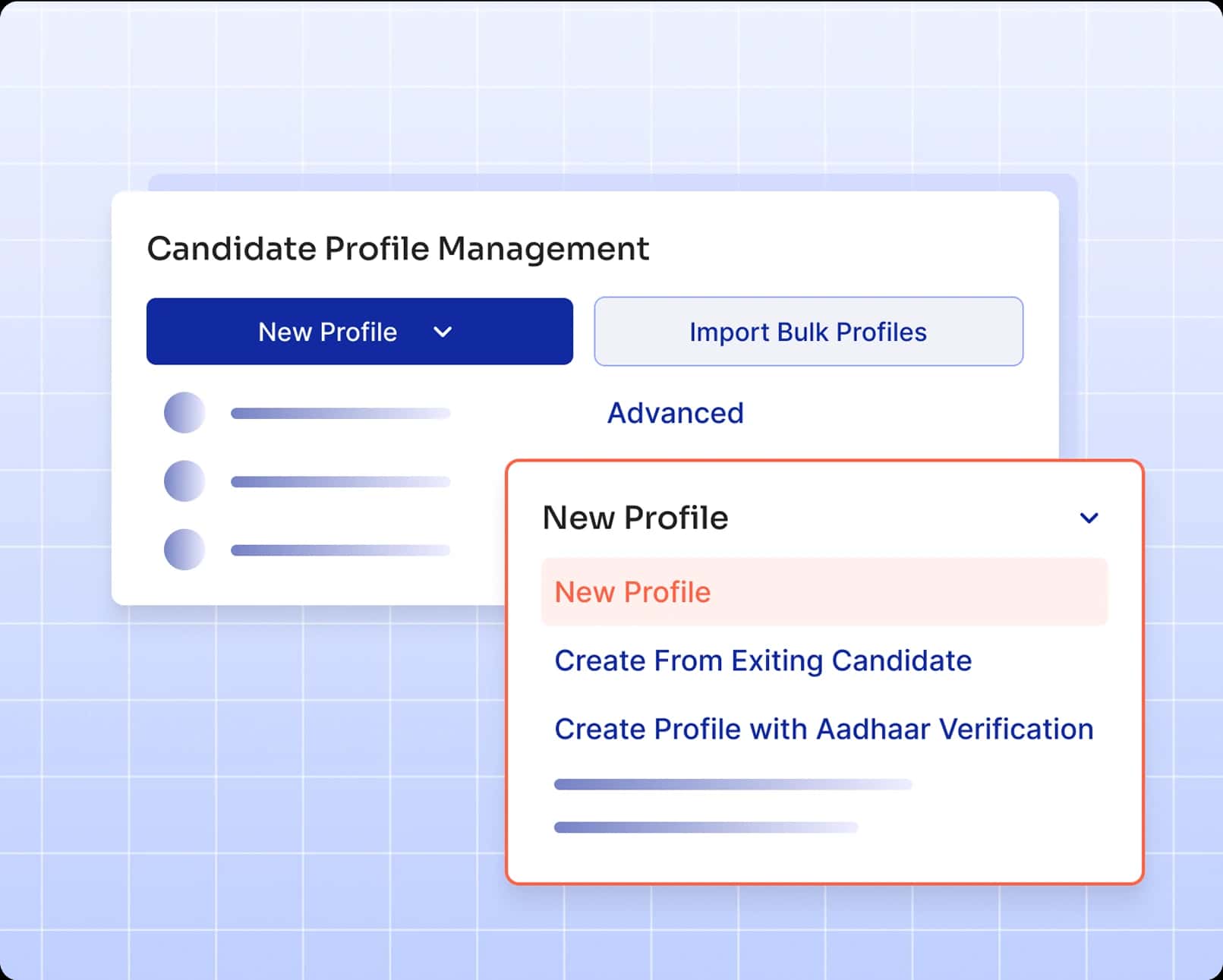Select the top candidate placeholder line
This screenshot has height=980, width=1223.
coord(340,414)
